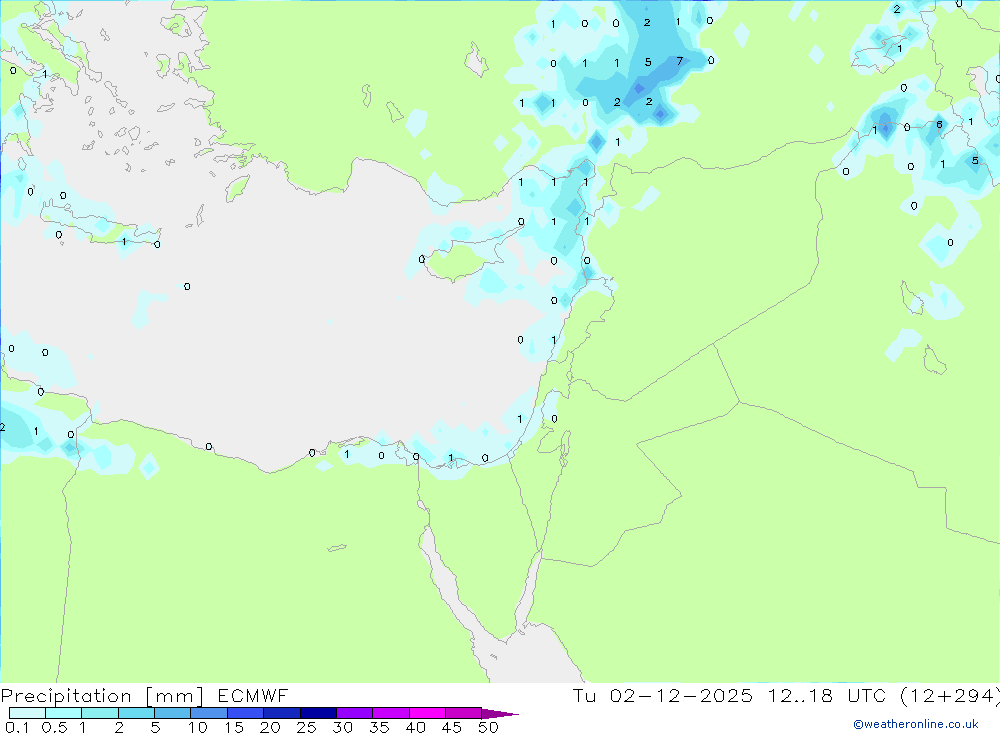
Task: Pick the 5–10 mm legend swatch
Action: (x=172, y=713)
